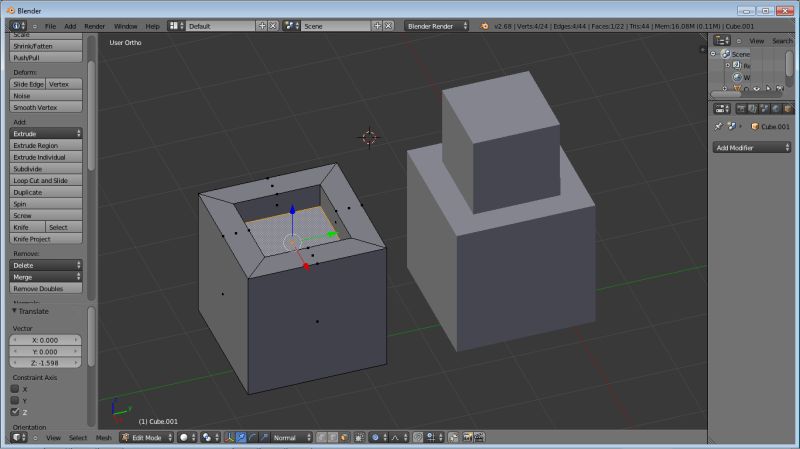Collapse the Scene tree item in outliner

pos(713,54)
